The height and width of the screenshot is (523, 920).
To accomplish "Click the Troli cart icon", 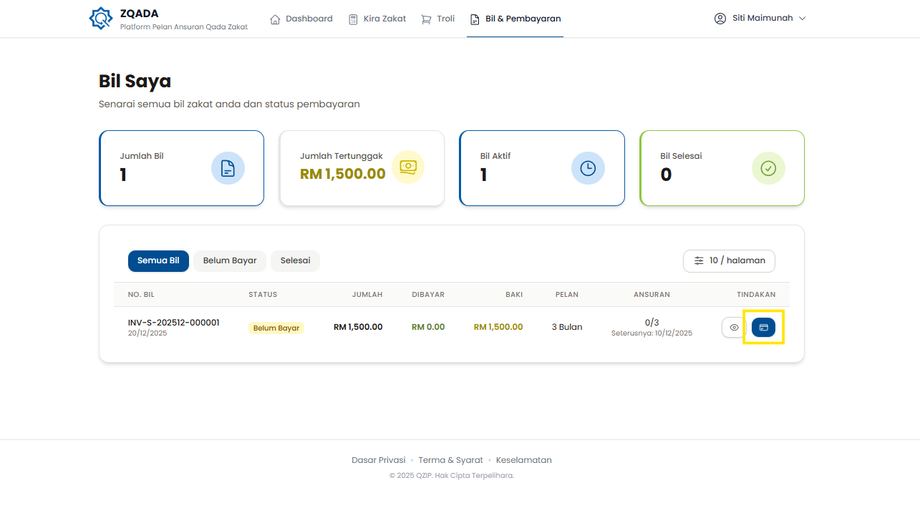I will 426,19.
